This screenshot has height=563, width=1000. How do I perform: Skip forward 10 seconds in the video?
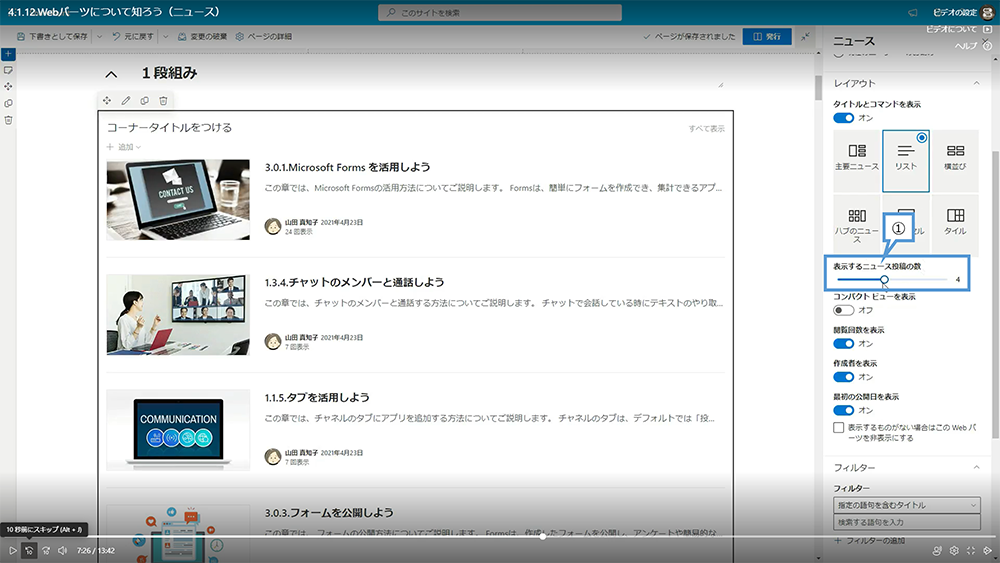click(x=46, y=550)
